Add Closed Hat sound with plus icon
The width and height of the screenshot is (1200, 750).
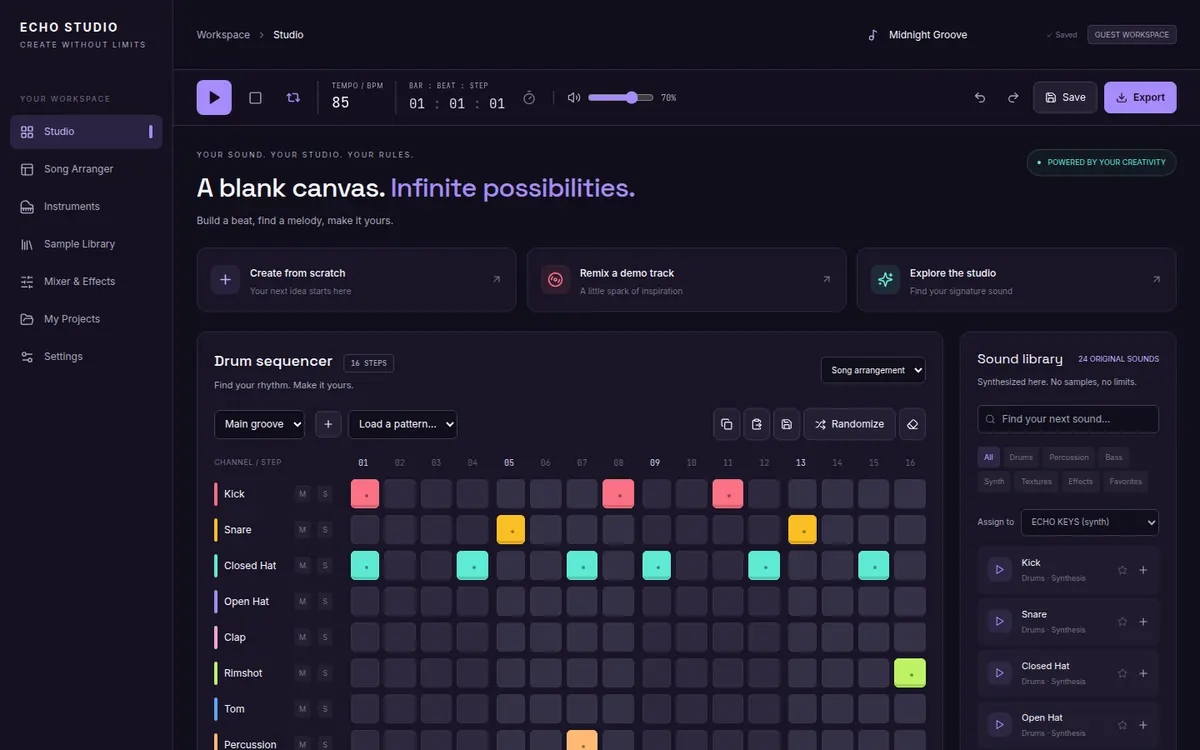click(x=1143, y=673)
